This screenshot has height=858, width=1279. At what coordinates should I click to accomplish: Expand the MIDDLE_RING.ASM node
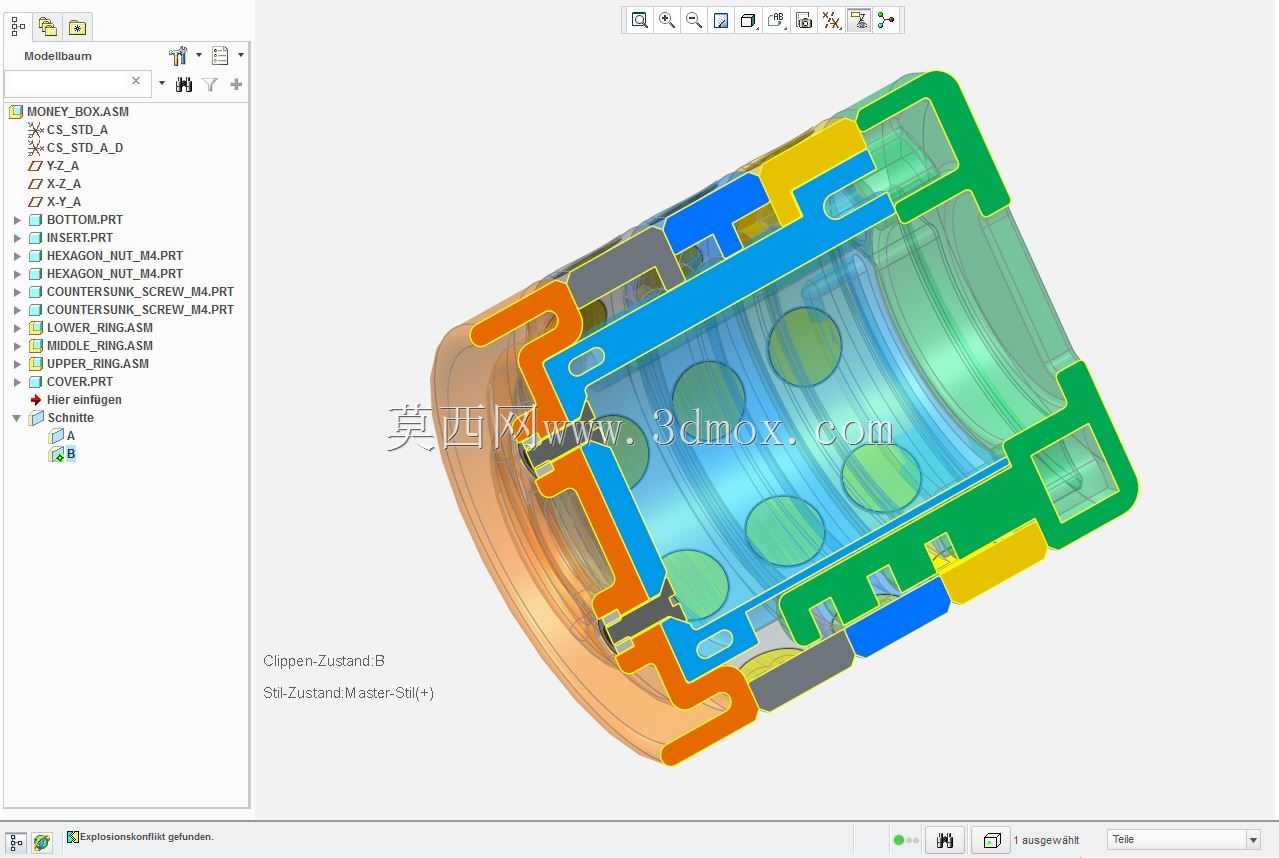coord(17,346)
